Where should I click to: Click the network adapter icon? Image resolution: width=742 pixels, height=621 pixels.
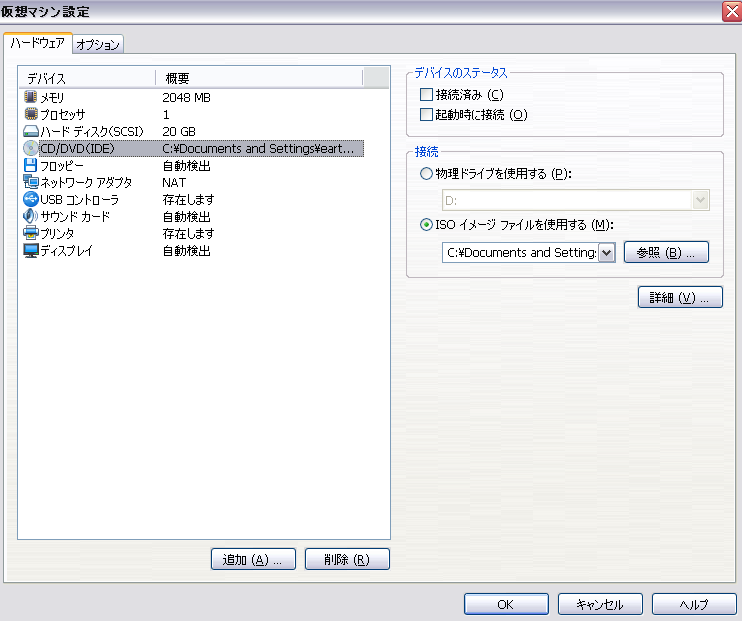click(x=30, y=182)
